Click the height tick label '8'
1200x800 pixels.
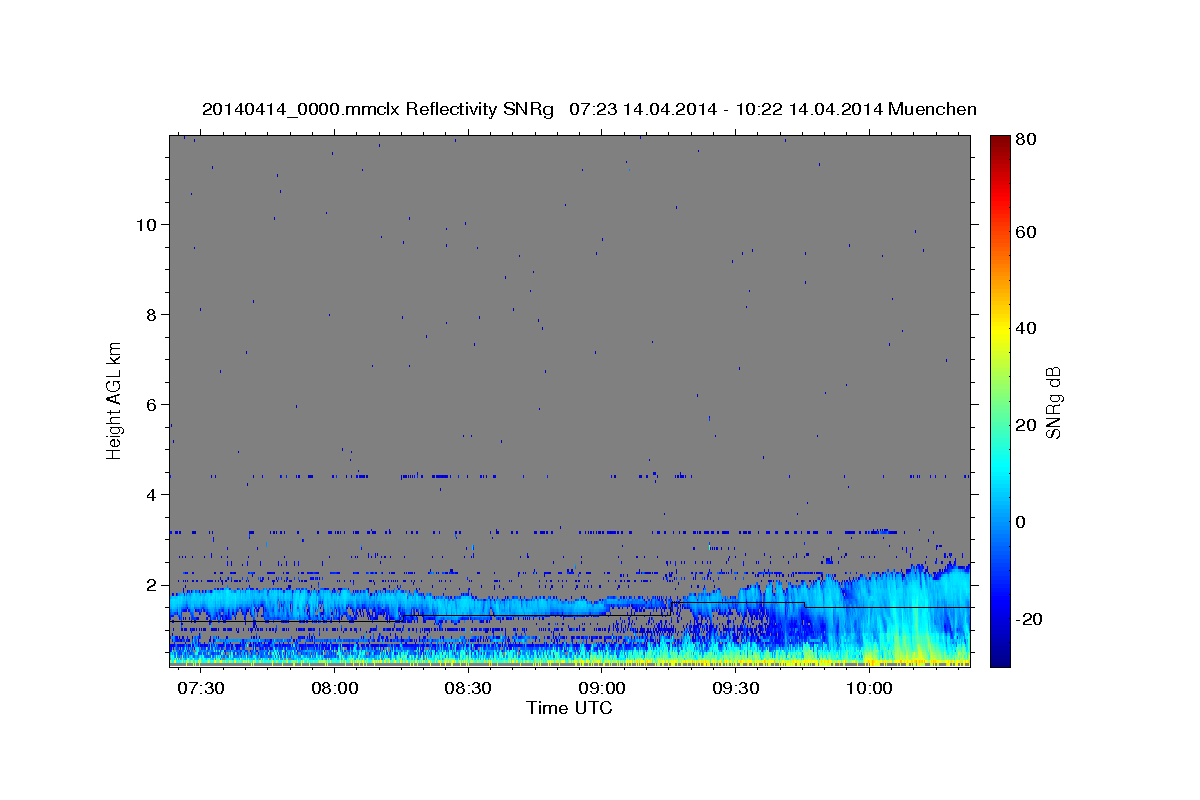point(152,314)
